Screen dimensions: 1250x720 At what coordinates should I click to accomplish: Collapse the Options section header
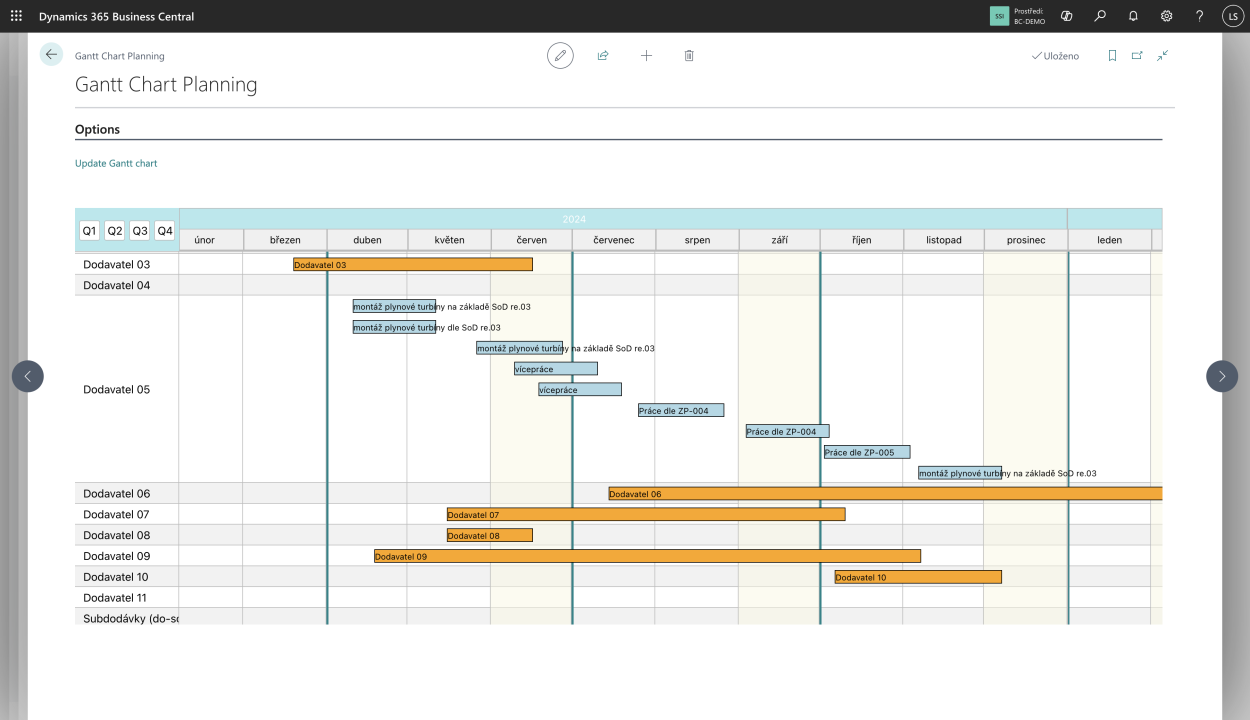(98, 130)
